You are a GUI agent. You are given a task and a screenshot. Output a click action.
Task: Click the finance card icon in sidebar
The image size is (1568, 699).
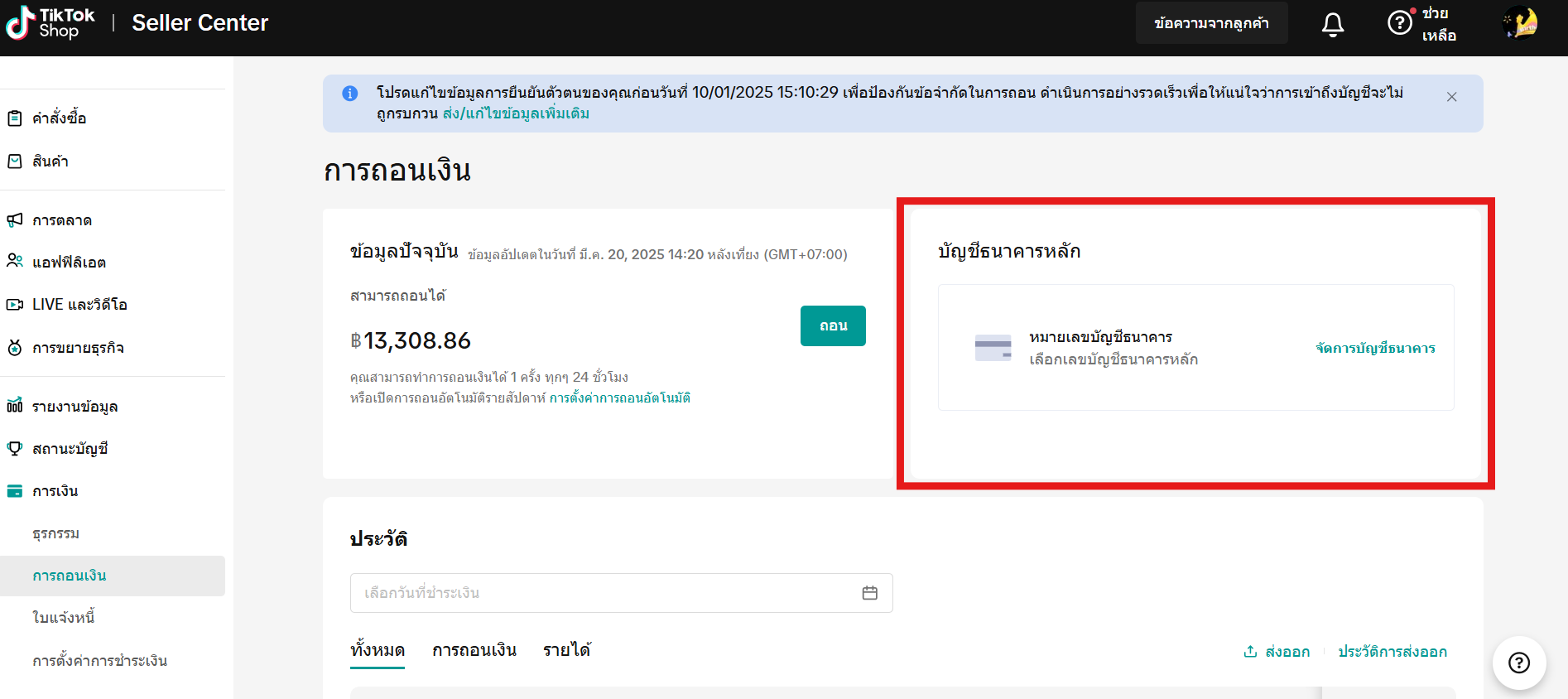[15, 491]
